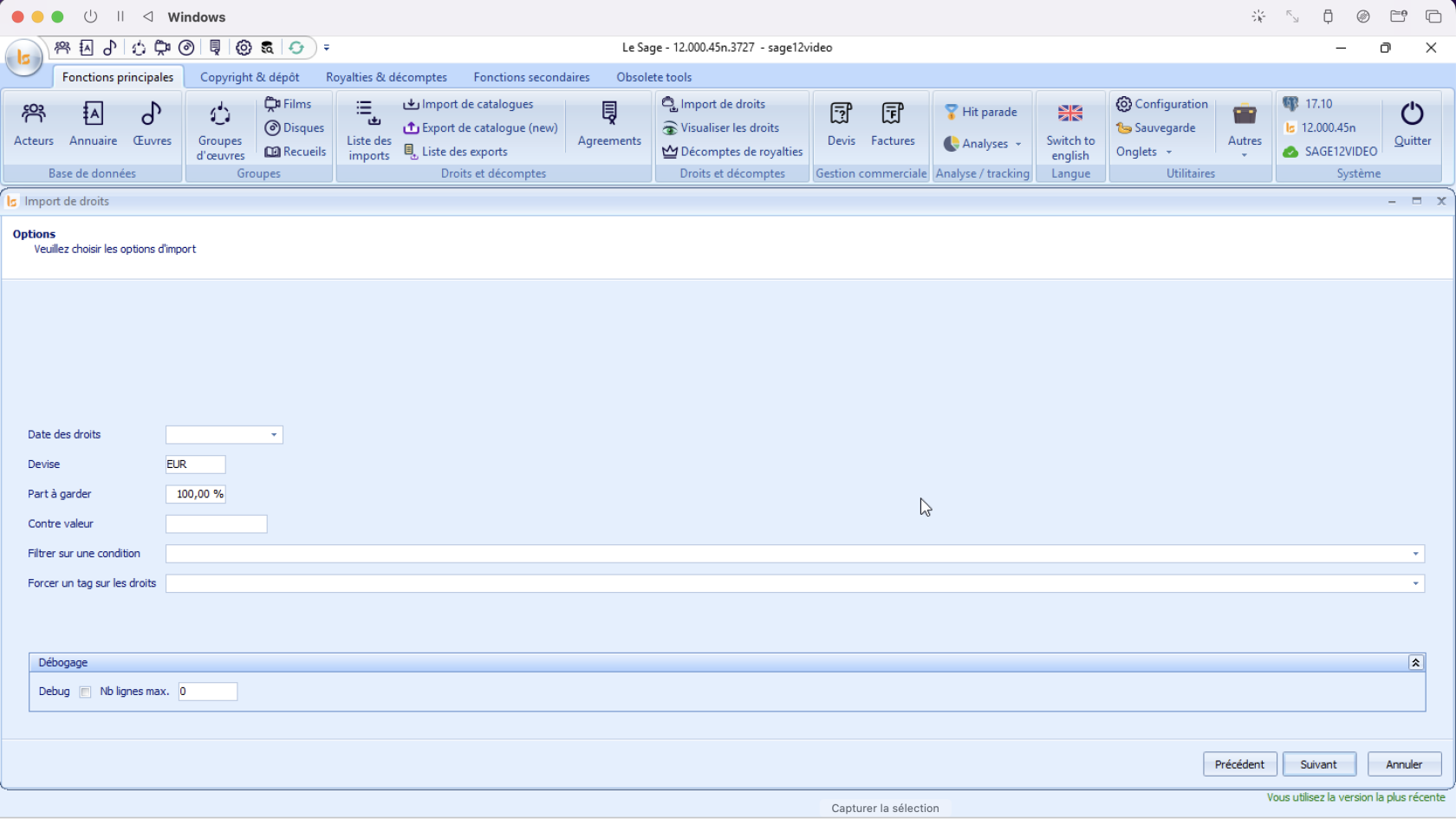Enable the Debug checkbox
This screenshot has height=819, width=1456.
click(x=85, y=692)
